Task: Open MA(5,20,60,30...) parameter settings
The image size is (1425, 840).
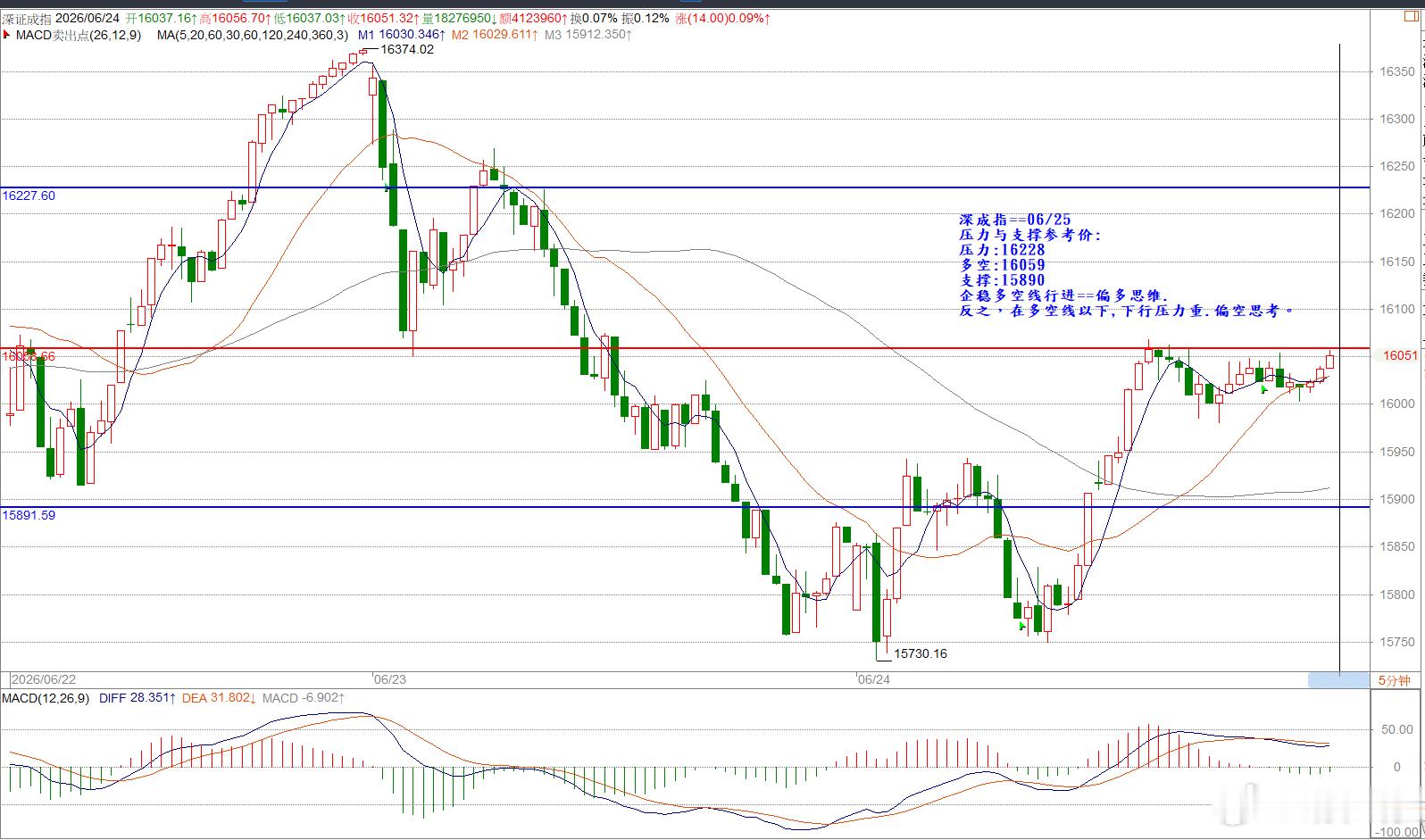Action: [x=253, y=35]
